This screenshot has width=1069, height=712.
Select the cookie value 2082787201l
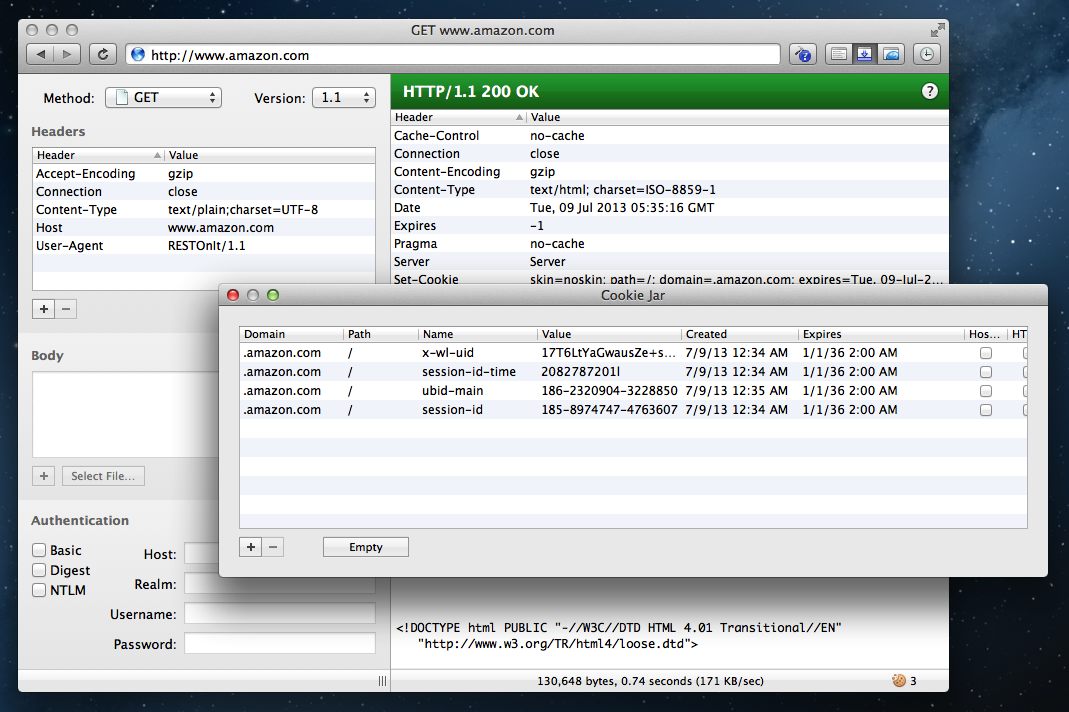click(x=581, y=372)
